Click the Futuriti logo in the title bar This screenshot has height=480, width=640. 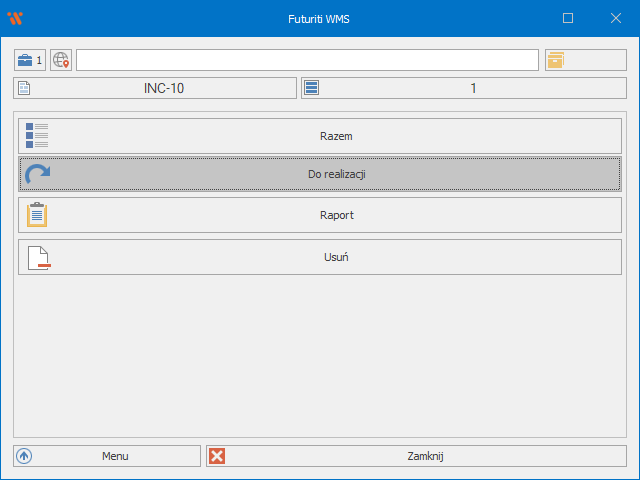(14, 18)
